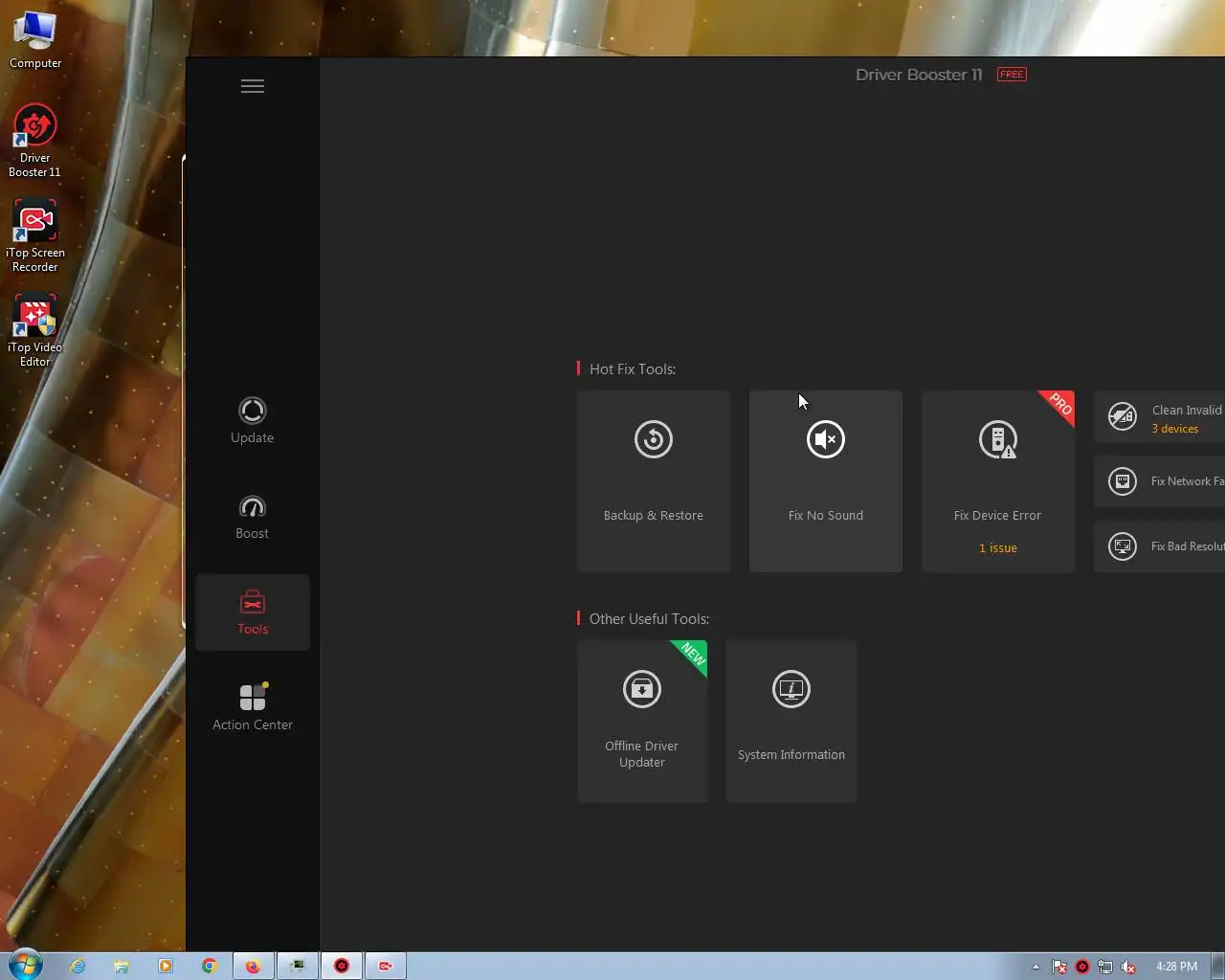The width and height of the screenshot is (1225, 980).
Task: Open the Windows Action Center flag in tray
Action: [1059, 967]
